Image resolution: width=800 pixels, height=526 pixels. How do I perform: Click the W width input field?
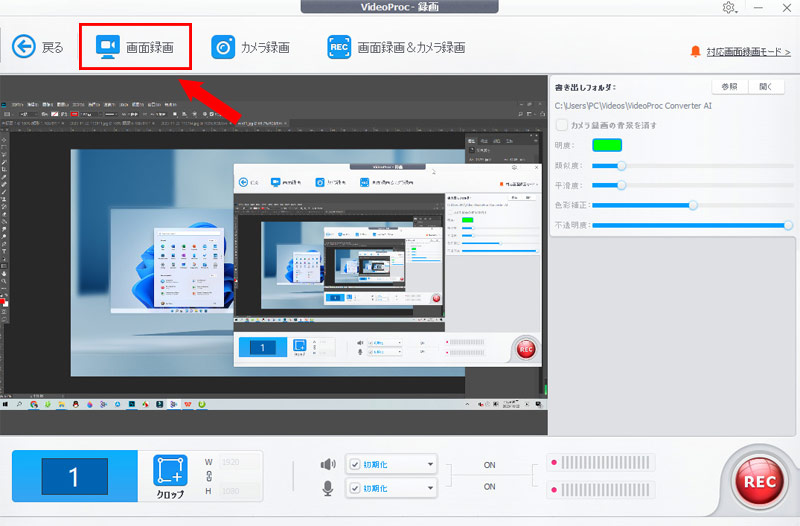pyautogui.click(x=239, y=462)
